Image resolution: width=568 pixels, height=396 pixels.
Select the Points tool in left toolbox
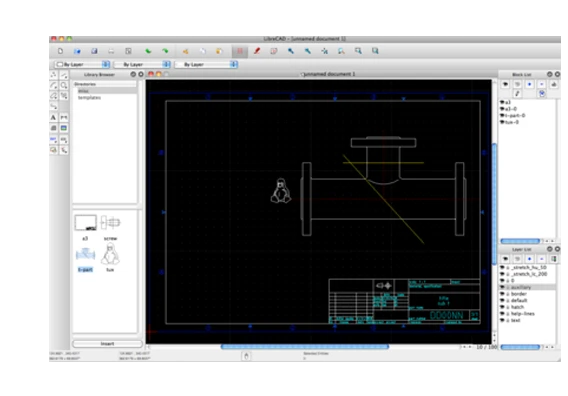(x=54, y=75)
